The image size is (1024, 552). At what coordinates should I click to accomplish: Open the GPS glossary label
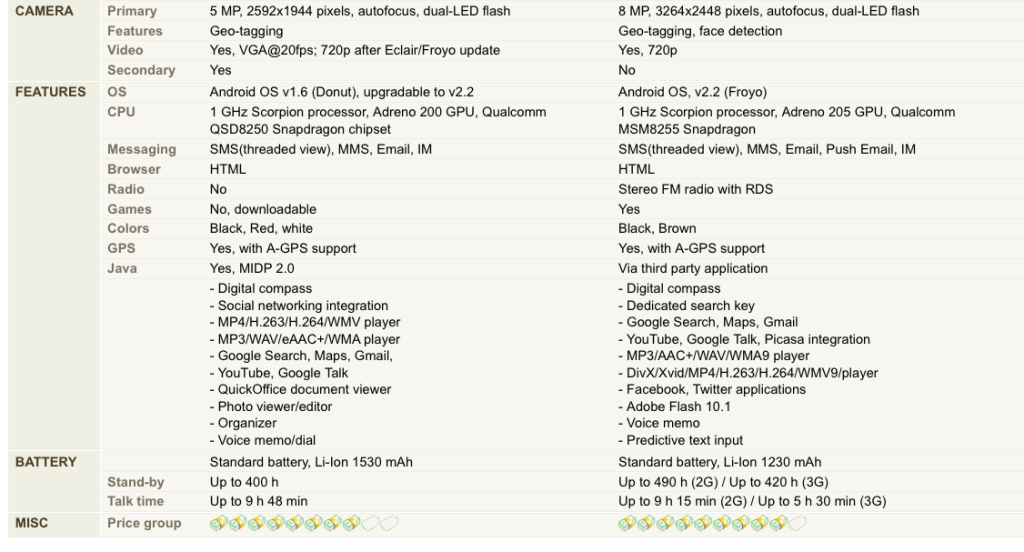pyautogui.click(x=121, y=248)
